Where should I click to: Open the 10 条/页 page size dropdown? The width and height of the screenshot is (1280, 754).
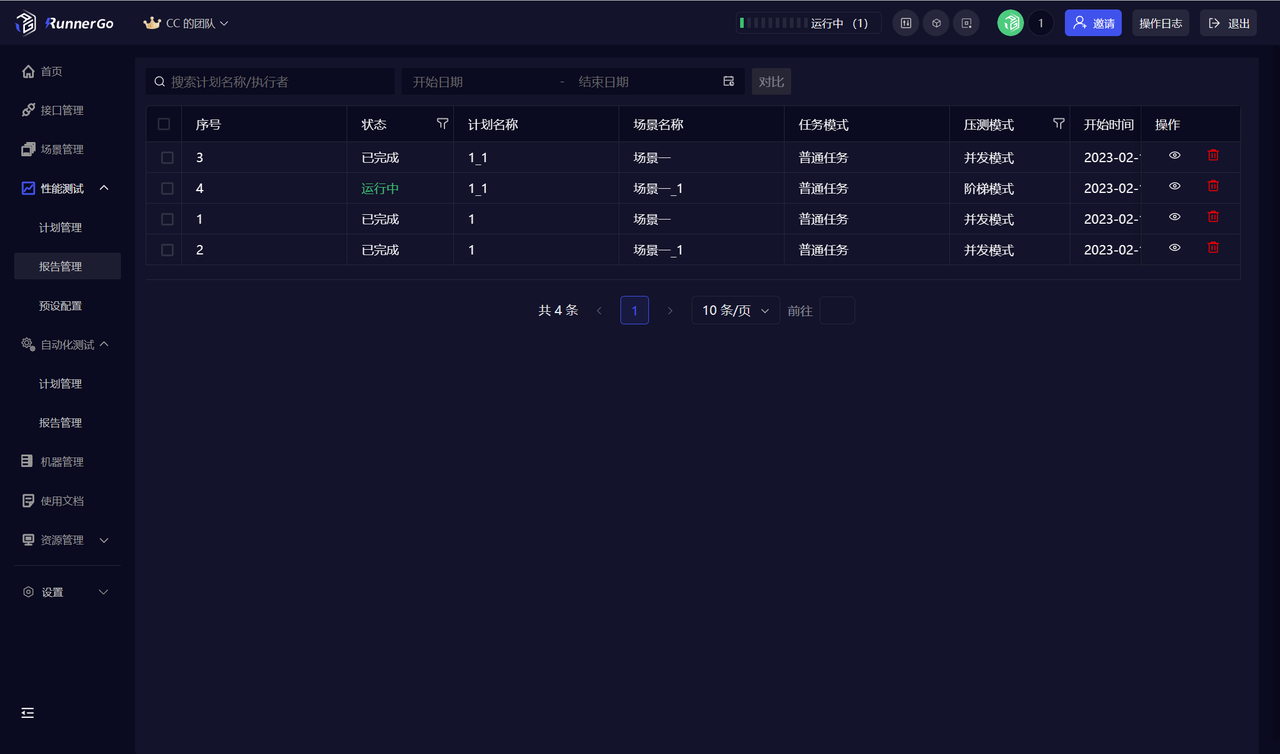pos(735,310)
